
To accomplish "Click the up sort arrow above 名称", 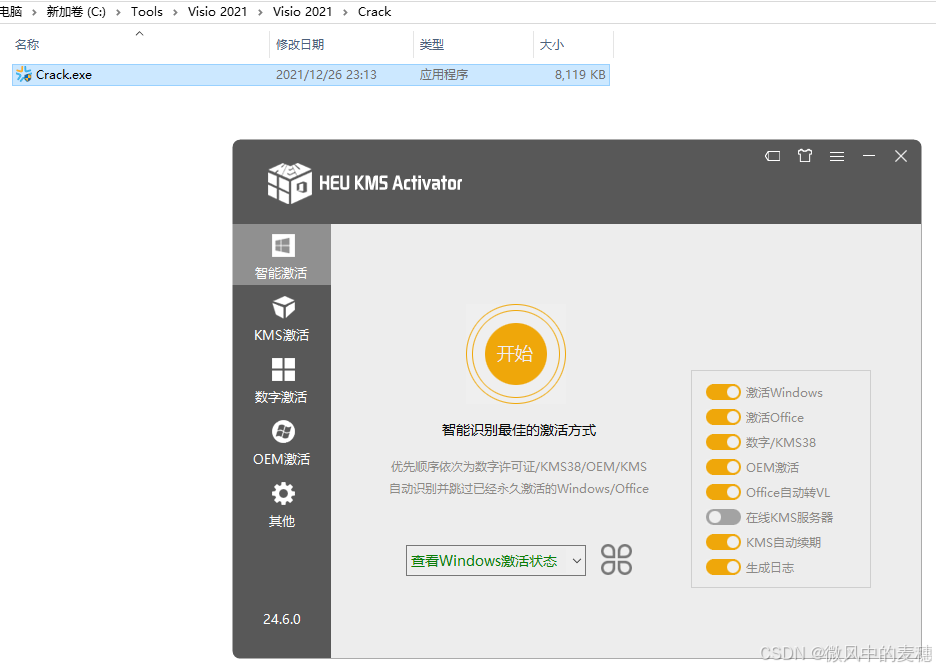I will tap(140, 33).
